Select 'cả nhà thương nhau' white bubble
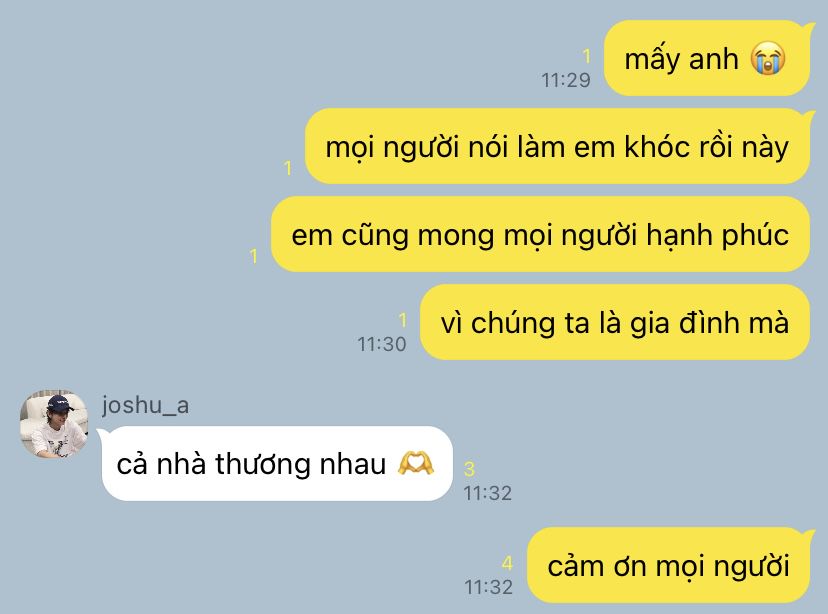Image resolution: width=828 pixels, height=614 pixels. (x=277, y=464)
